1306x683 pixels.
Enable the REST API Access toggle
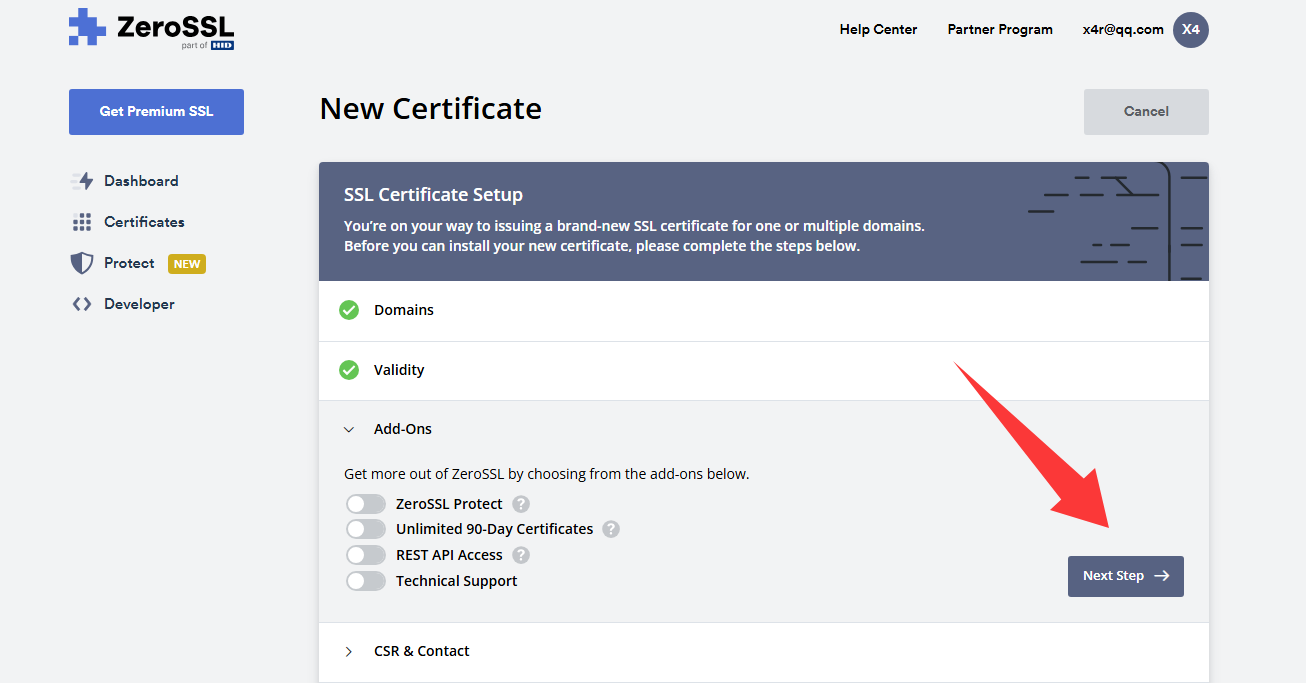366,555
